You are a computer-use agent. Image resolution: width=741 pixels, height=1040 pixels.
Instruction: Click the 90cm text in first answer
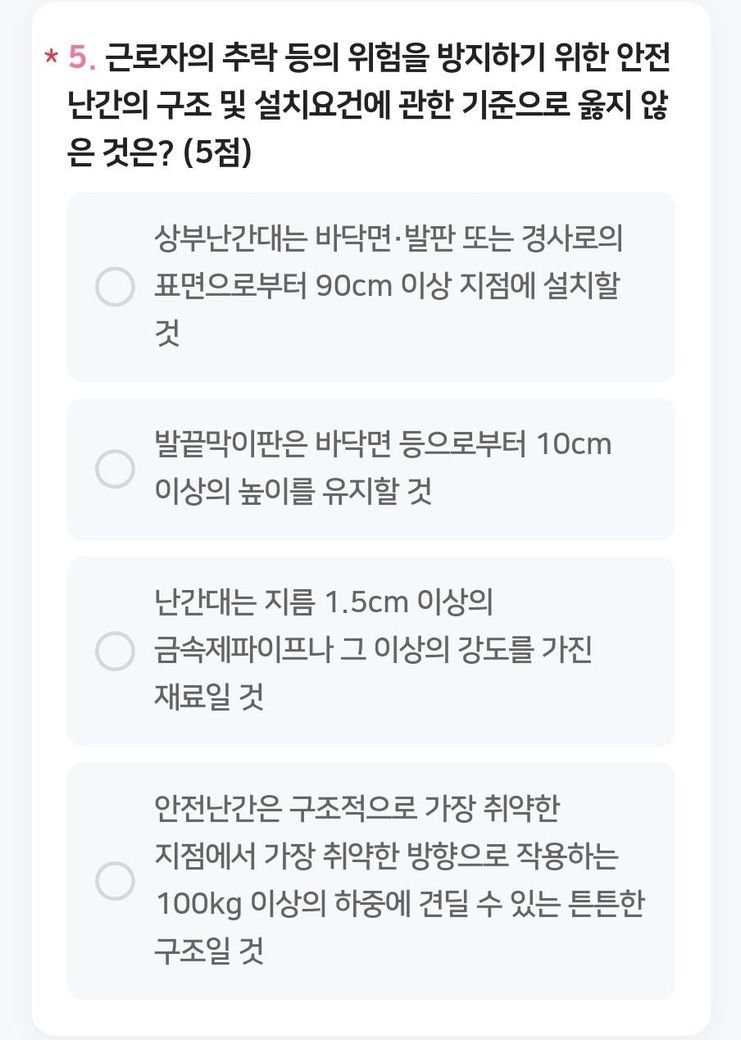pos(352,288)
